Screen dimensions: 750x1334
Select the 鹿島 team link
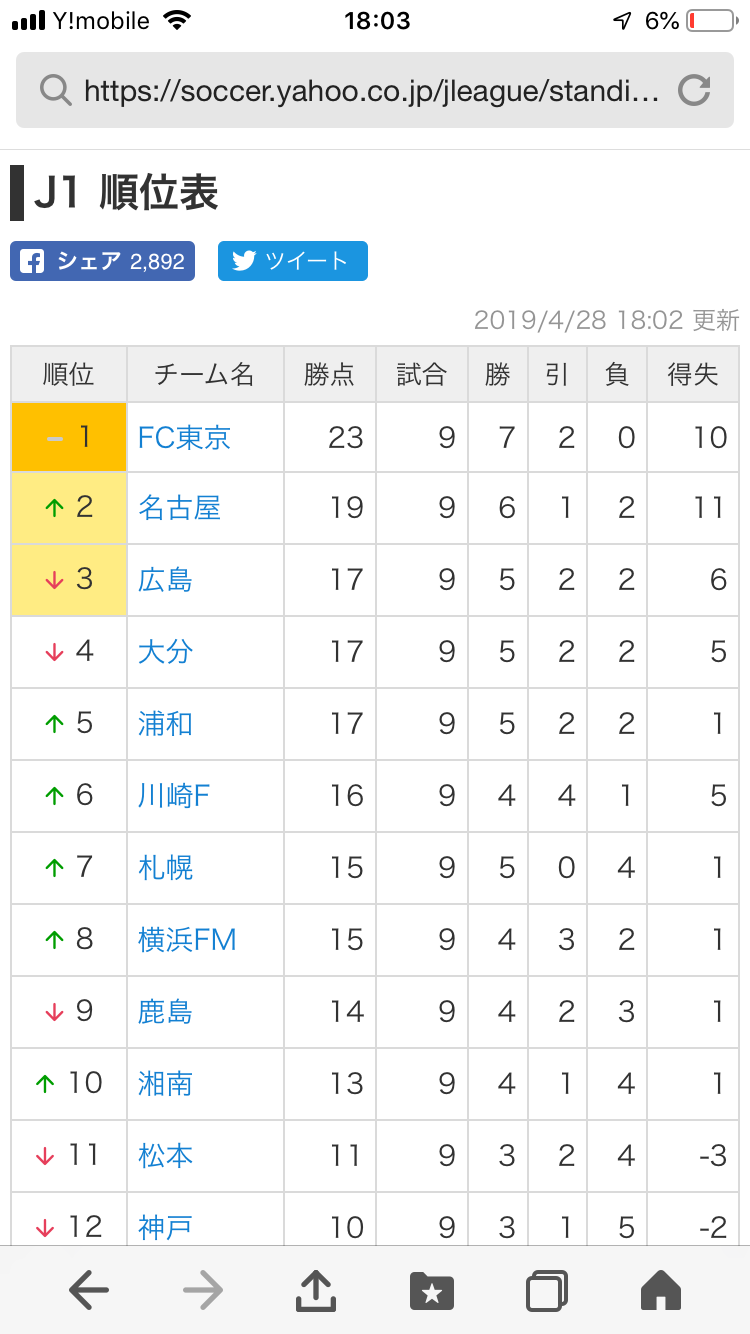(x=165, y=1011)
